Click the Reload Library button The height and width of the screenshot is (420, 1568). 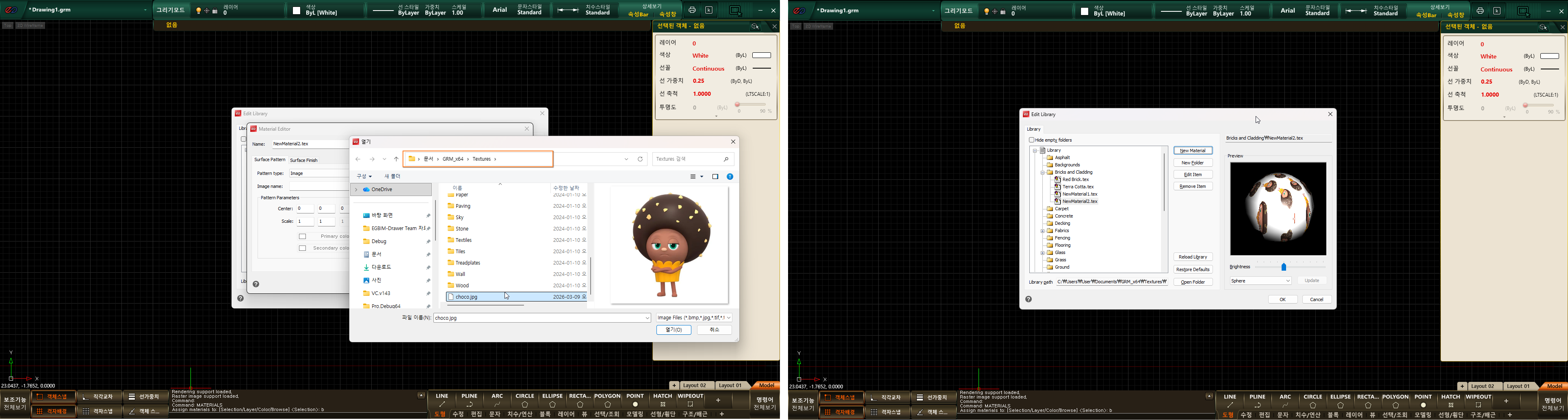pos(1193,257)
